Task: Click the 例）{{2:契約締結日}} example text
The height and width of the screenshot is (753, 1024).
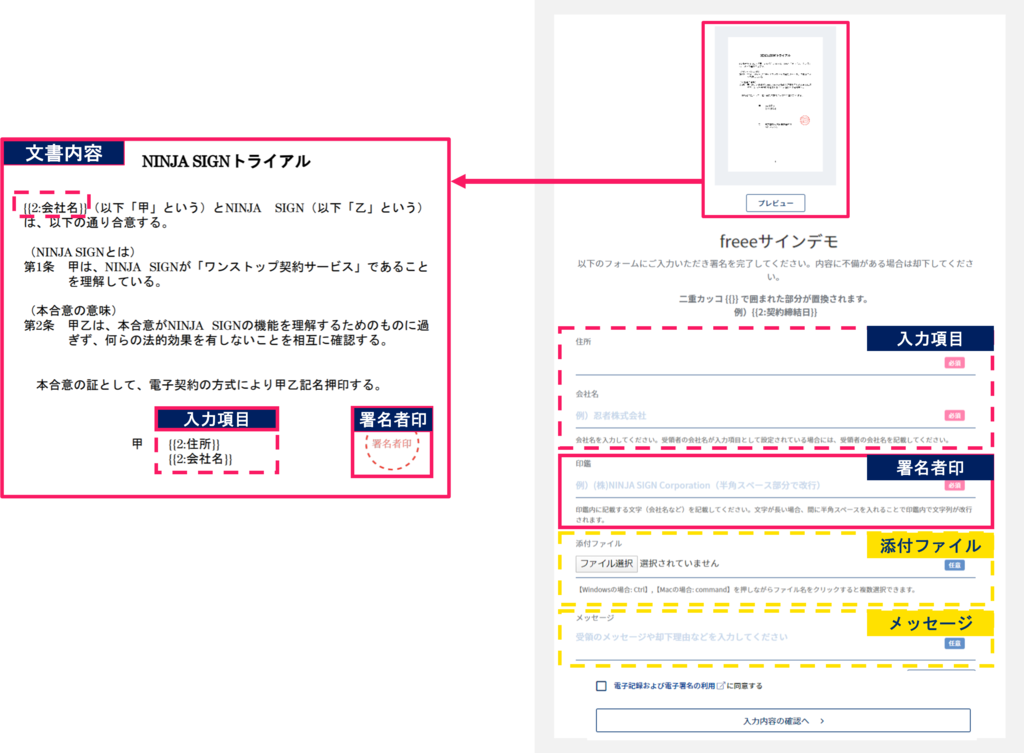Action: tap(775, 312)
